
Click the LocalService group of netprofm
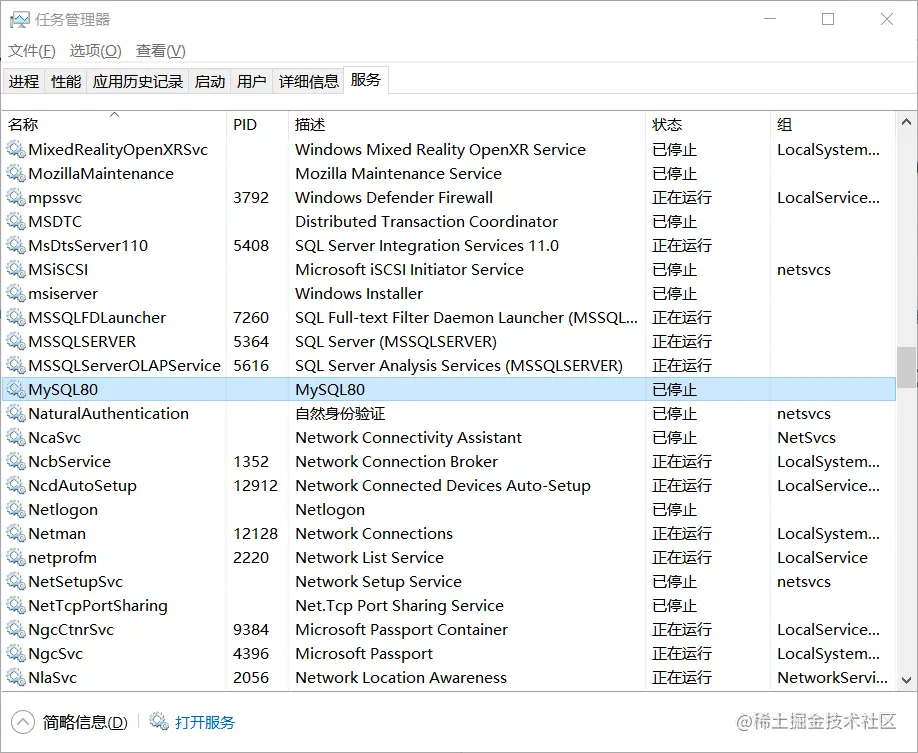(x=822, y=557)
